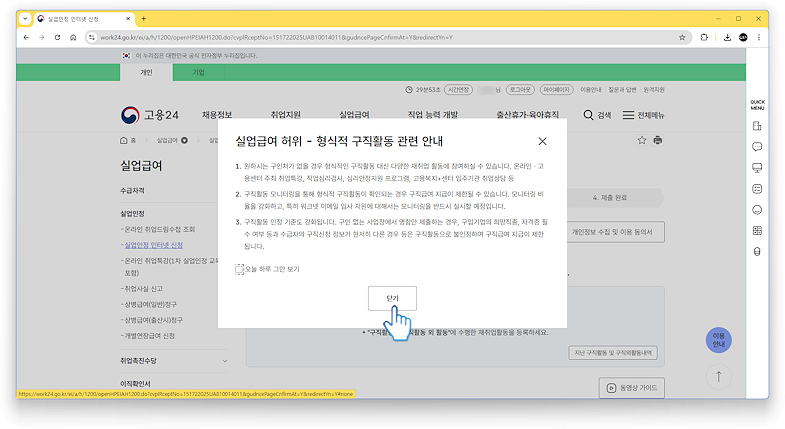
Task: Click the 로그아웃 button
Action: [x=520, y=90]
